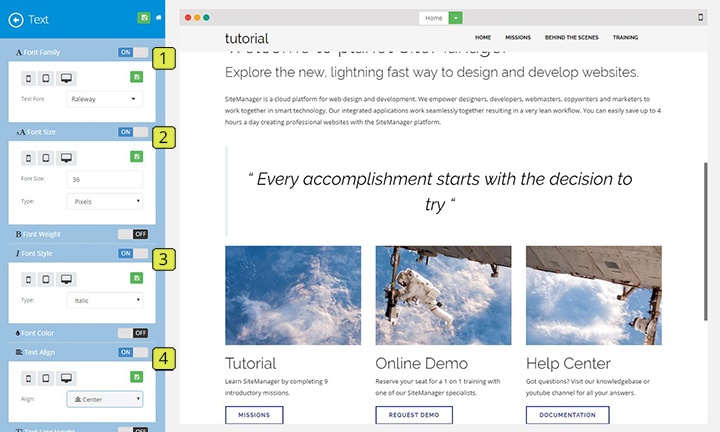
Task: Select mobile phone device in Font Style section
Action: click(x=28, y=279)
